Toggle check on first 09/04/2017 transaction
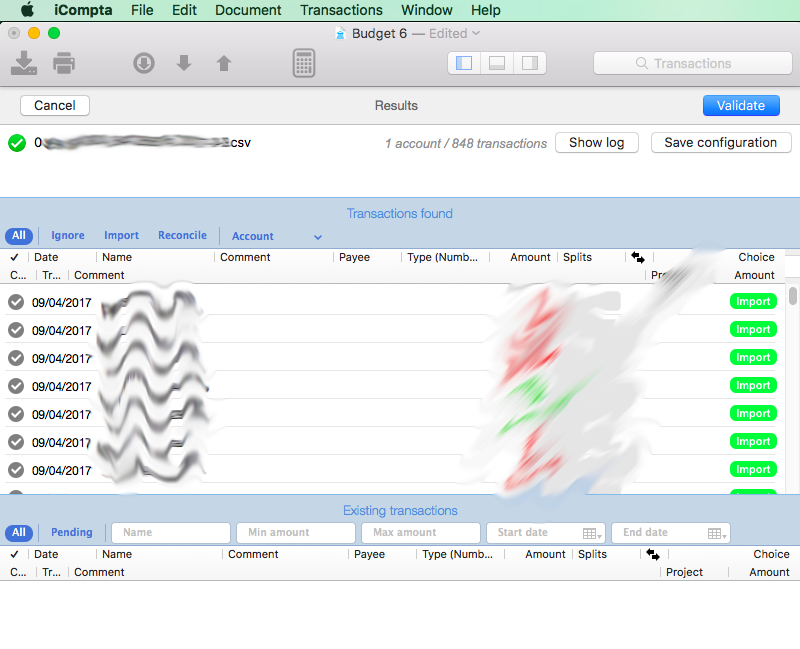800x649 pixels. tap(16, 302)
